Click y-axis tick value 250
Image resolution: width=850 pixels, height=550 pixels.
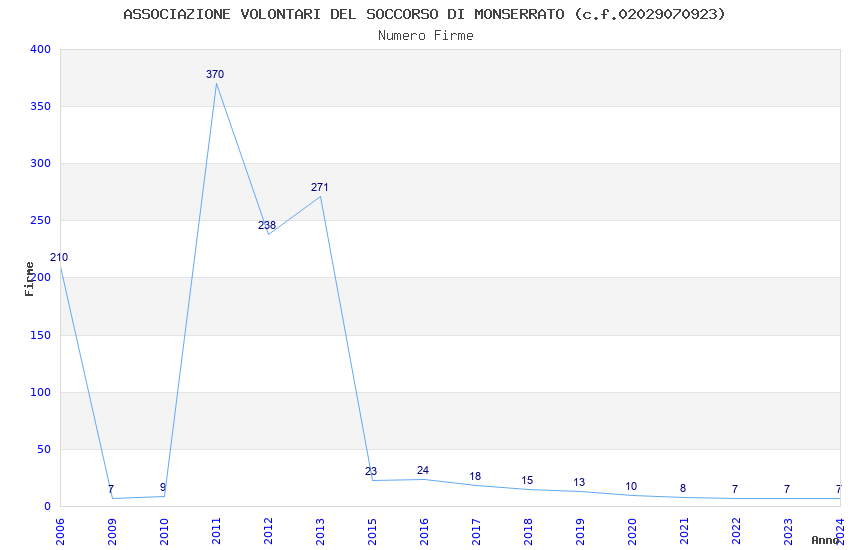[x=41, y=221]
